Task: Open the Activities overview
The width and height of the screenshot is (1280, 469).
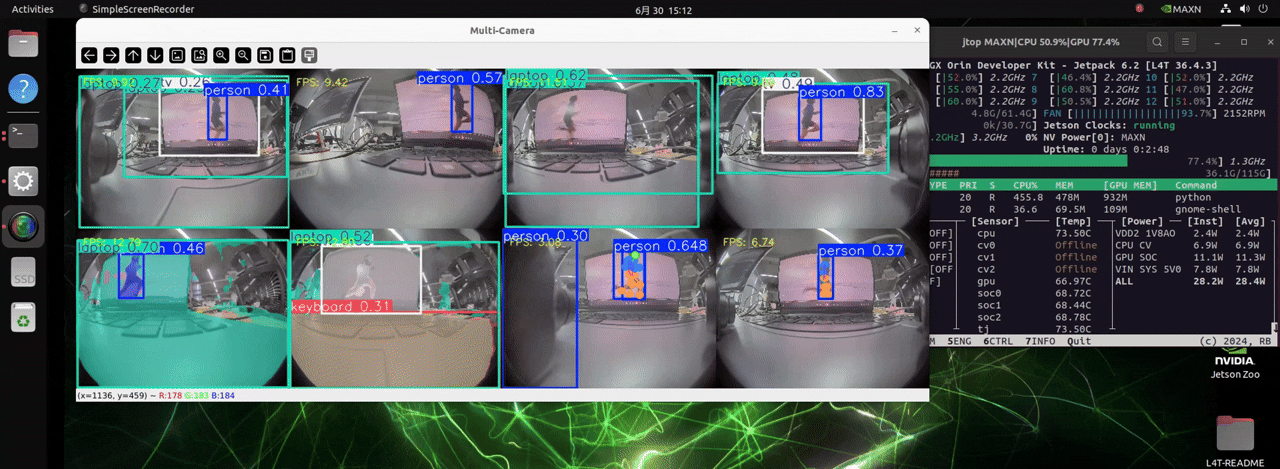Action: (33, 9)
